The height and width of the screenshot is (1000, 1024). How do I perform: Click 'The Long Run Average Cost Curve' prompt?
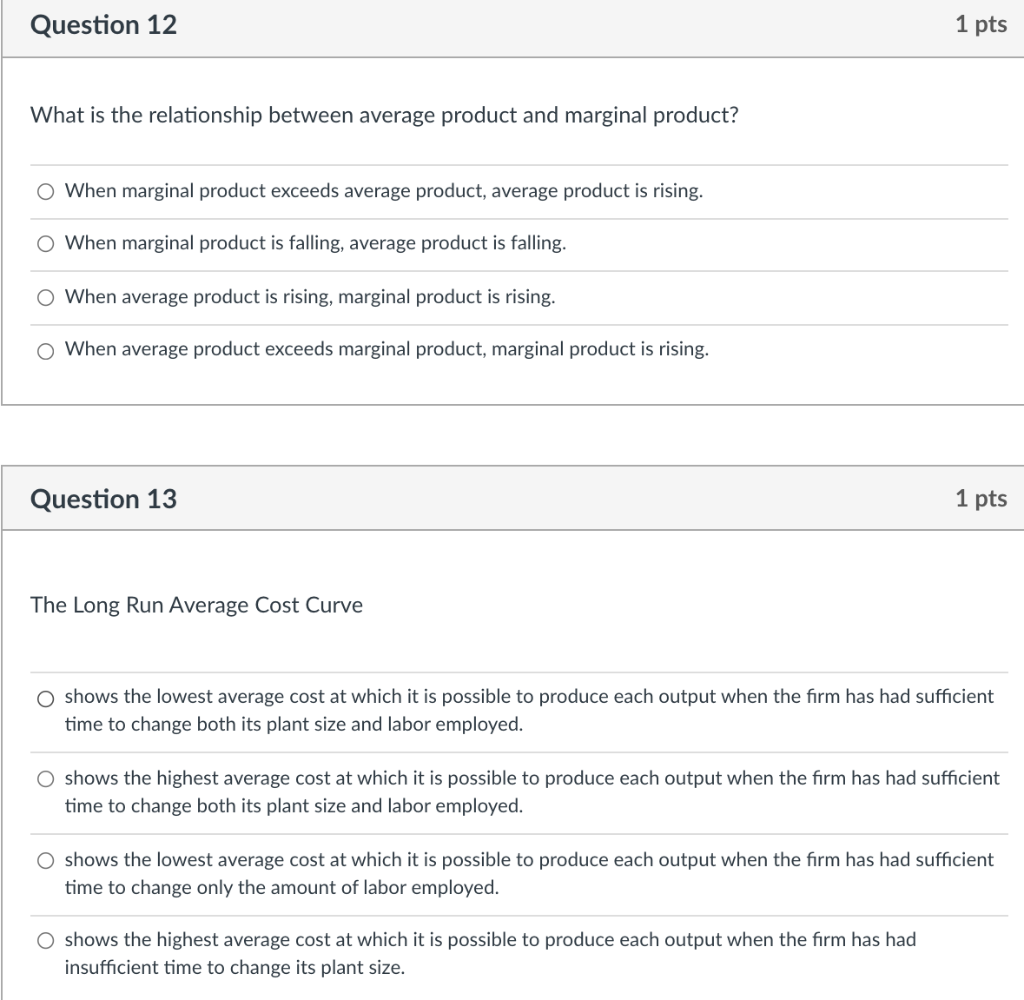(197, 605)
